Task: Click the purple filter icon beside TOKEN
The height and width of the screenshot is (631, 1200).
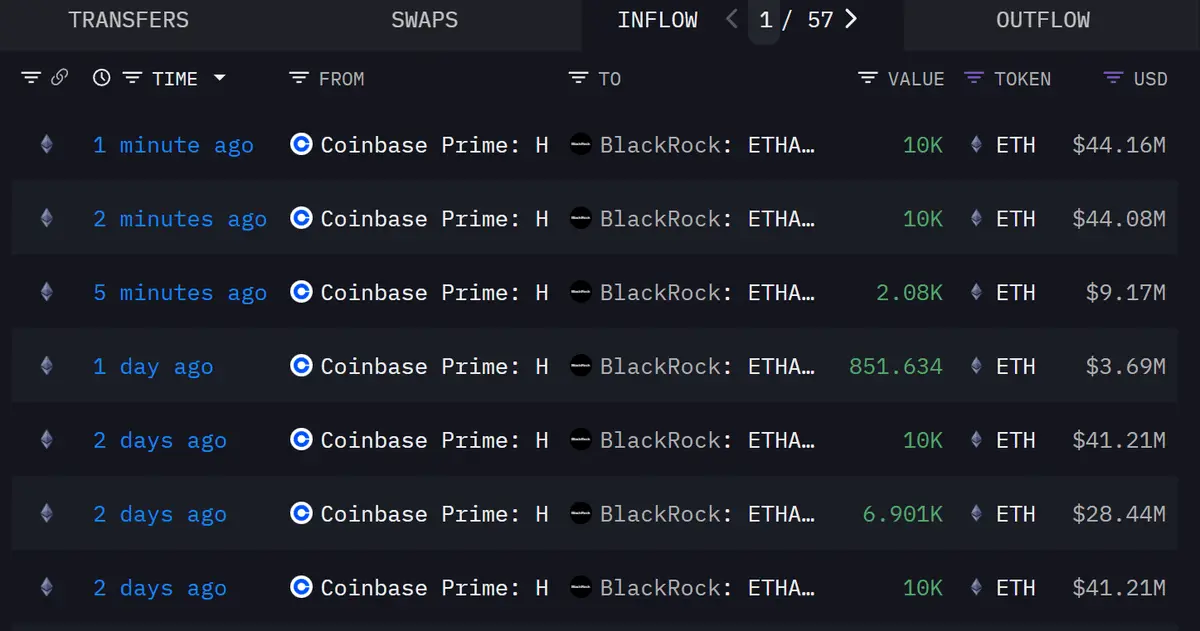Action: point(974,78)
